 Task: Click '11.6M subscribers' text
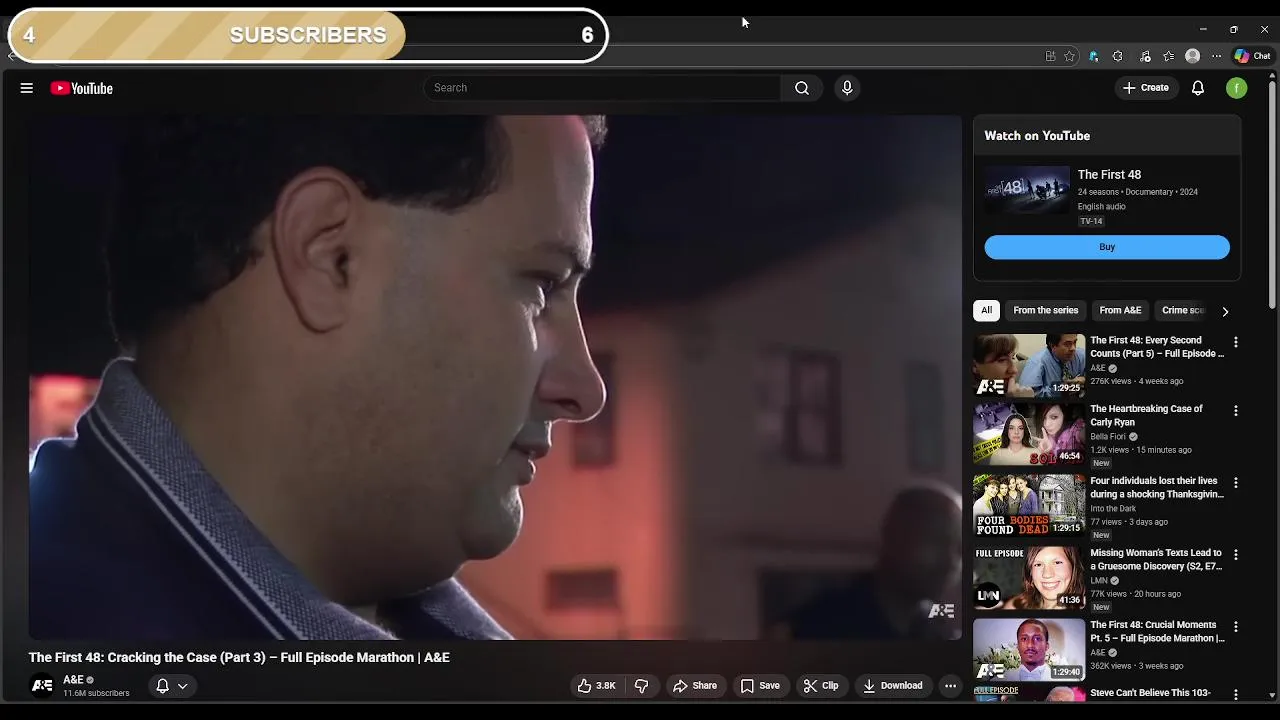point(96,694)
